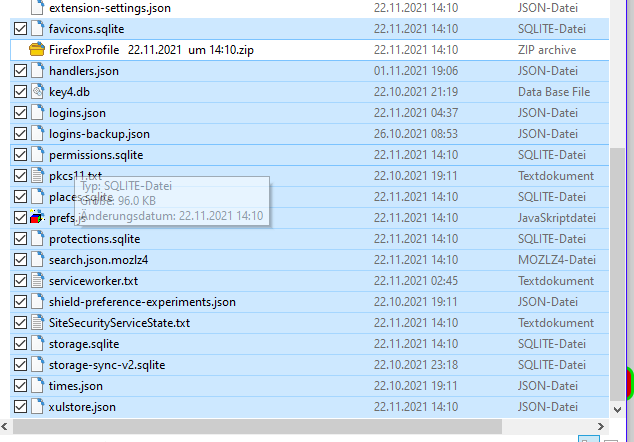This screenshot has width=634, height=442.
Task: Click the 'MOZLZ4-Datei' type cell
Action: coord(557,260)
